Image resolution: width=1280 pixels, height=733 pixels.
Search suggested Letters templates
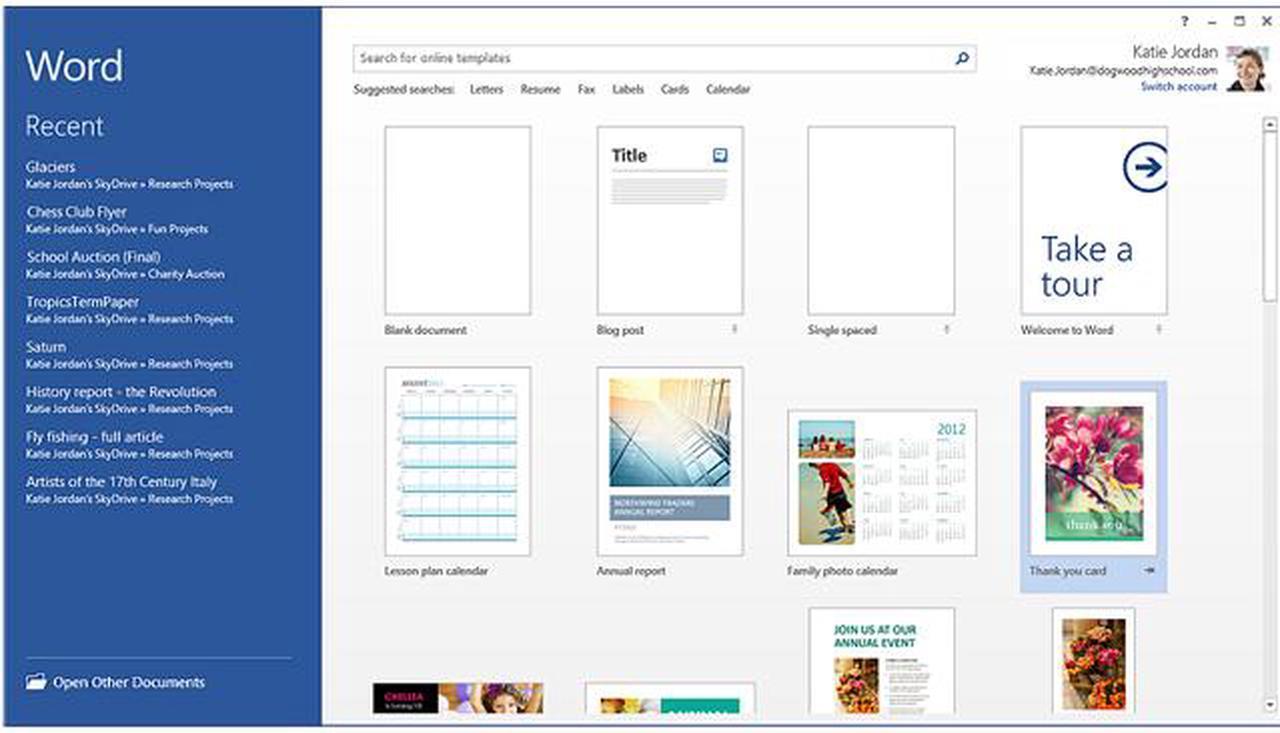click(487, 89)
